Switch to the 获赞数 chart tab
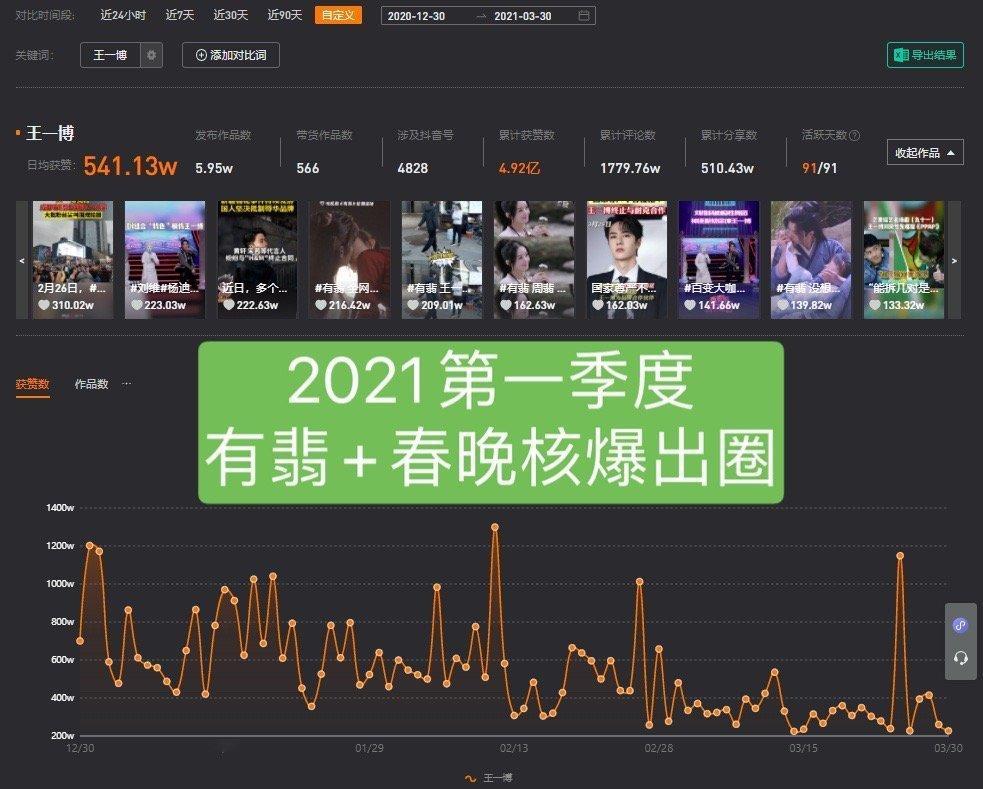The image size is (983, 789). [x=33, y=384]
